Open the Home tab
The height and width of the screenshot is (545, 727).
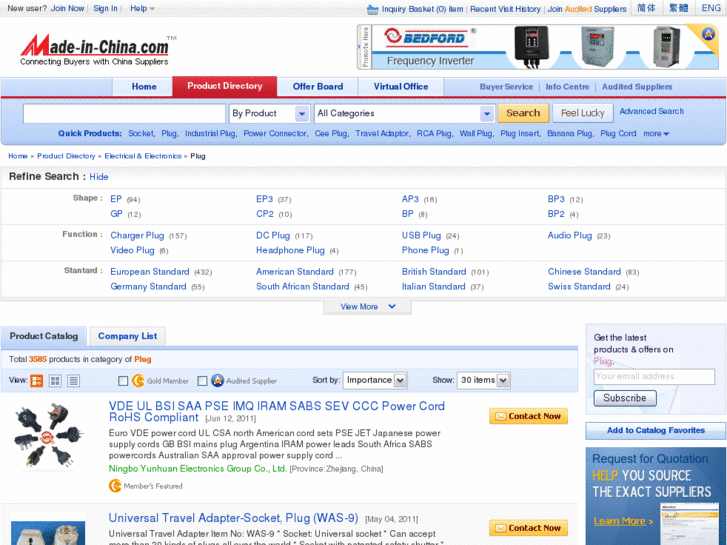click(x=144, y=87)
